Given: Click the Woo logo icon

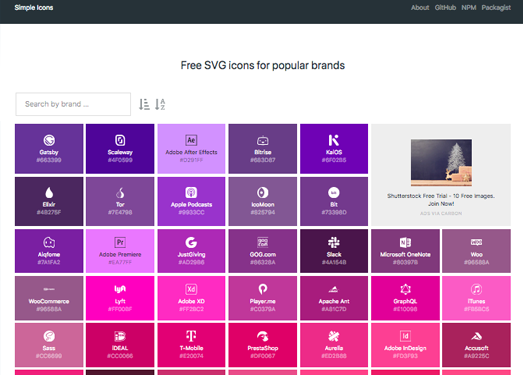Looking at the screenshot, I should pyautogui.click(x=476, y=242).
